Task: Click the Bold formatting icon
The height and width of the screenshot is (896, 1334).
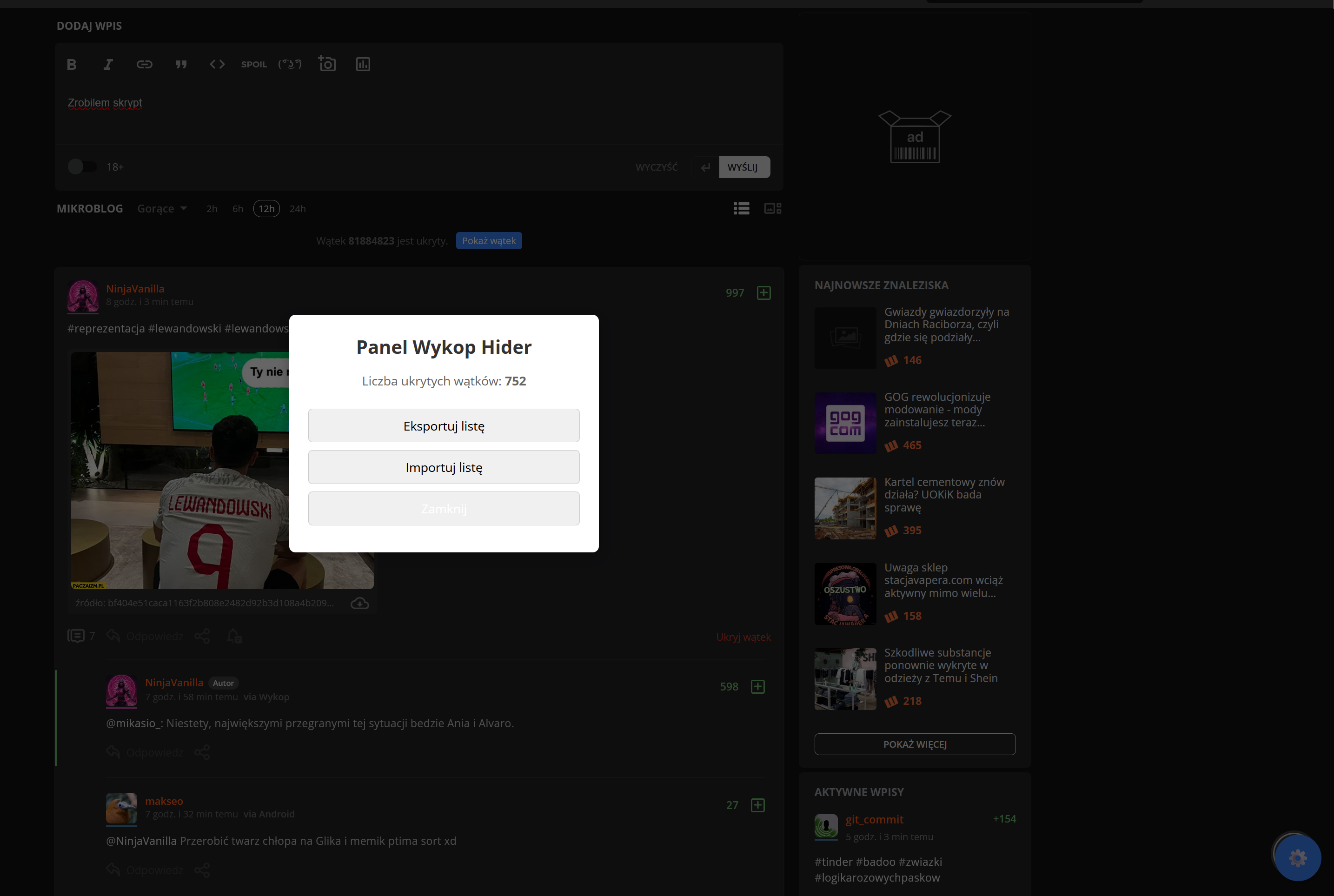Action: [72, 65]
